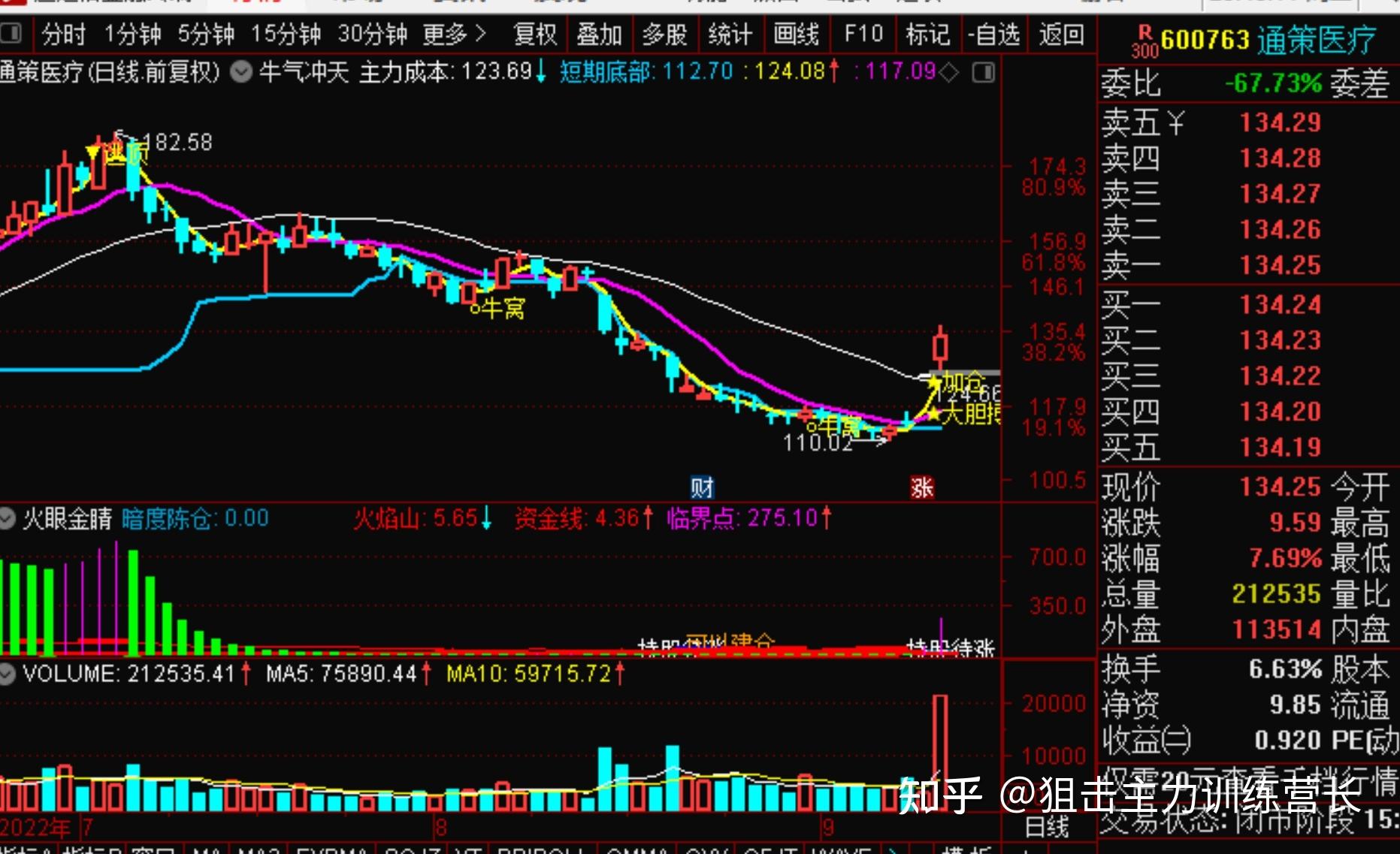The width and height of the screenshot is (1400, 854).
Task: Select the 卖五 price 134.29
Action: (1281, 122)
